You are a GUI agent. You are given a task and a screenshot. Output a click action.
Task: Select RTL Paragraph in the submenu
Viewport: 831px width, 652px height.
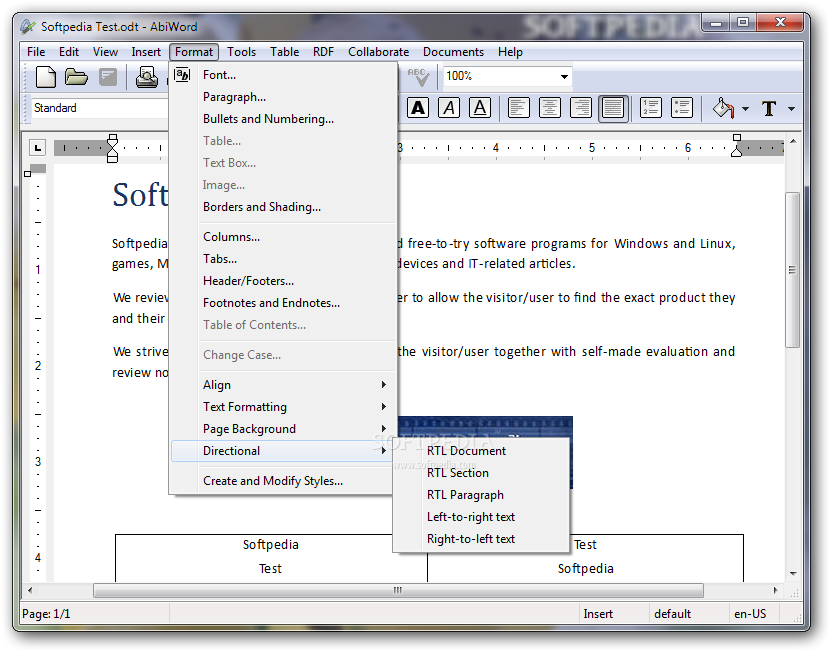[x=481, y=495]
